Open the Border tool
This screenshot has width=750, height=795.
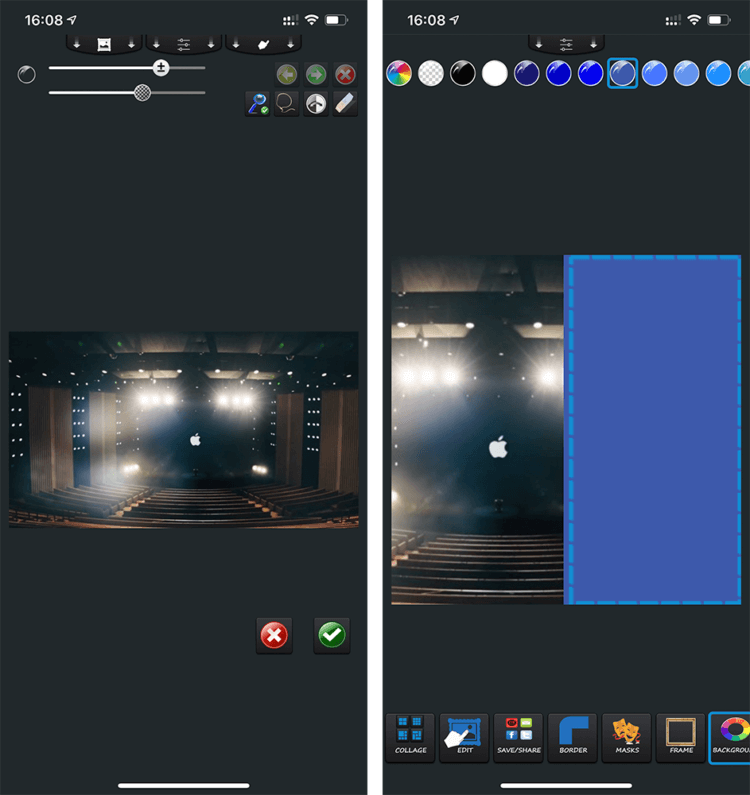coord(573,738)
